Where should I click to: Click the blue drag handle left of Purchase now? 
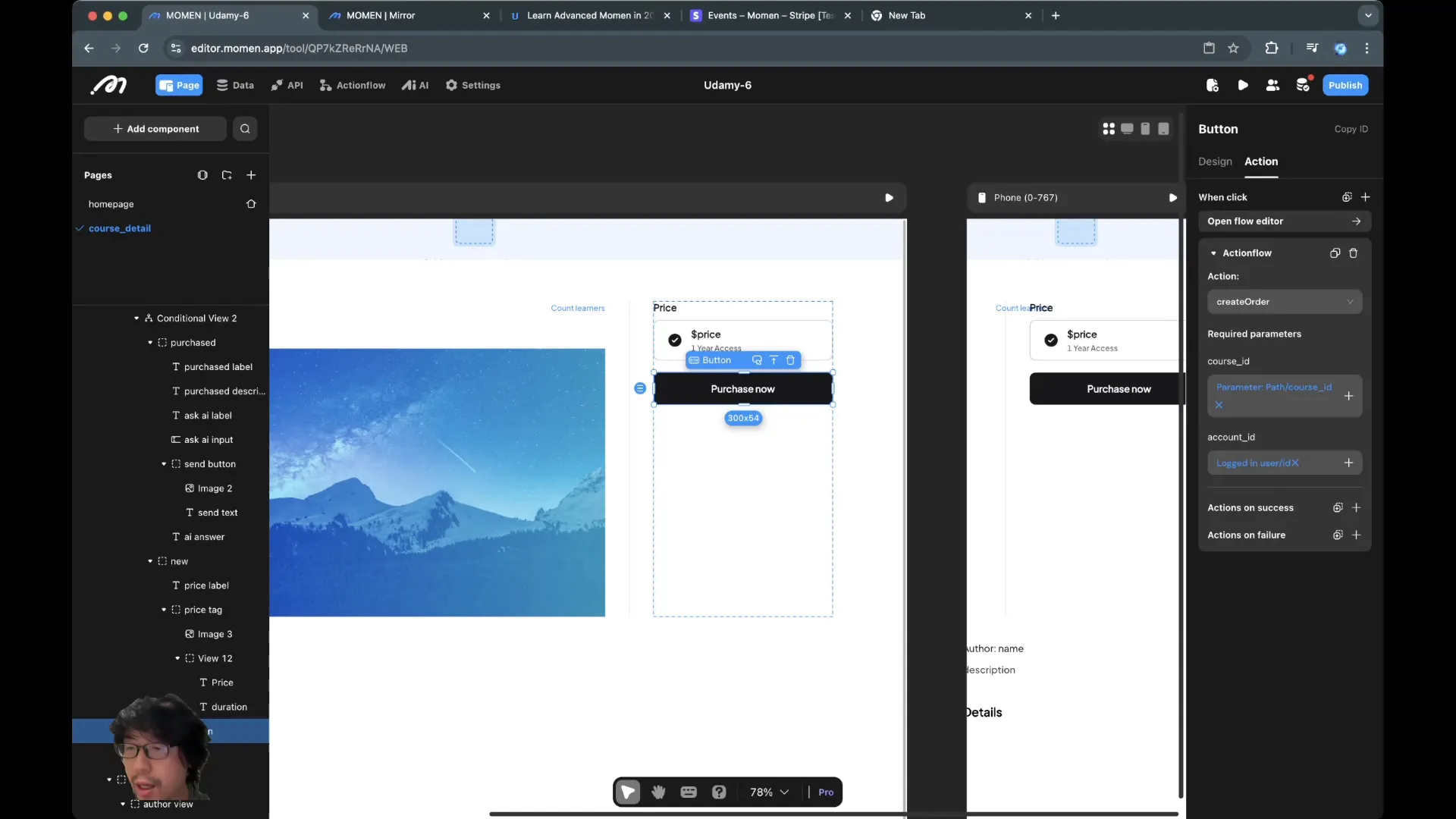pyautogui.click(x=640, y=388)
